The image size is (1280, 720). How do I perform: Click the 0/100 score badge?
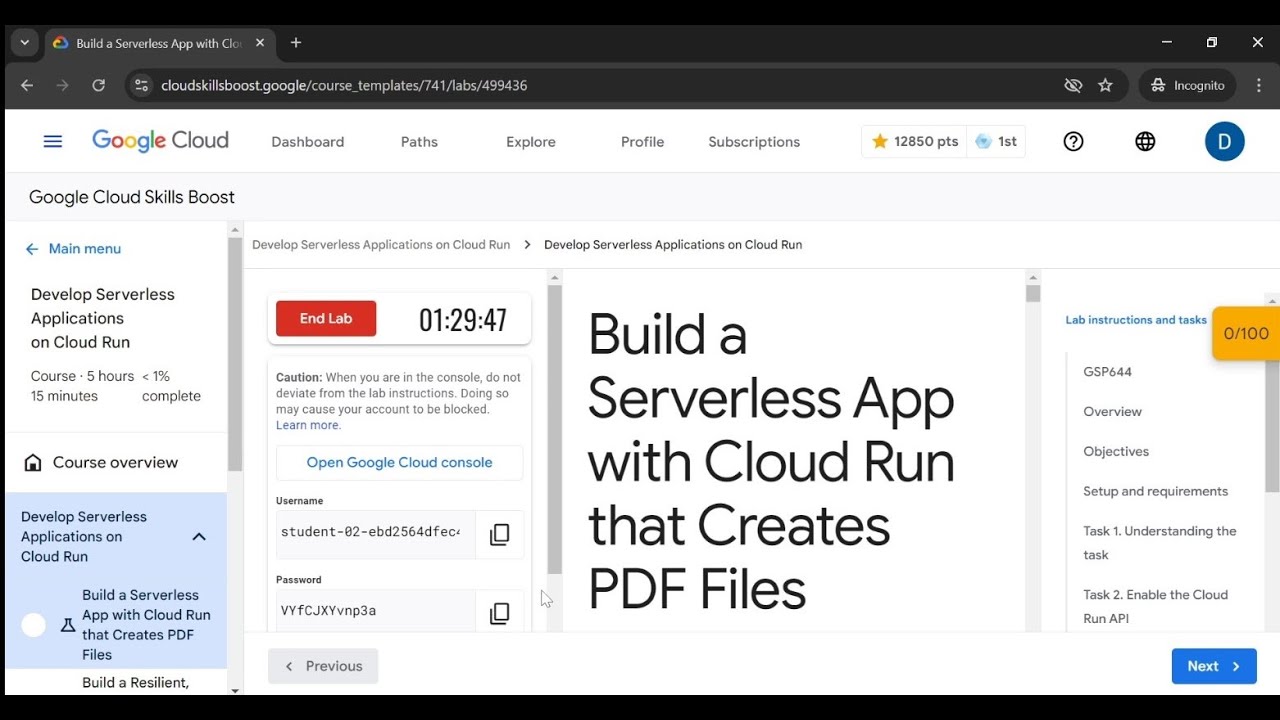pos(1245,334)
